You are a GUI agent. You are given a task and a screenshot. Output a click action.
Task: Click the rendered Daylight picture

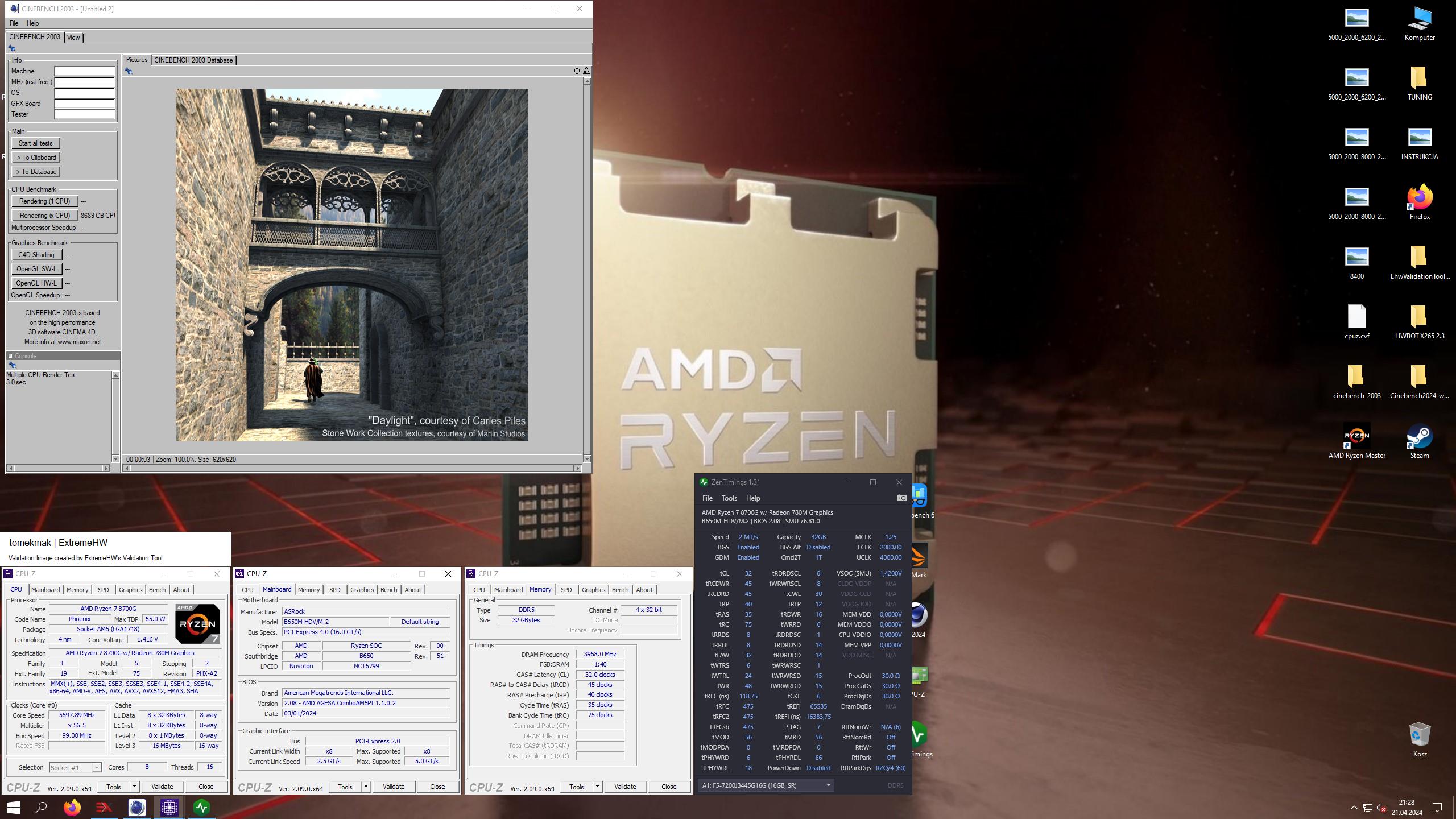point(351,264)
